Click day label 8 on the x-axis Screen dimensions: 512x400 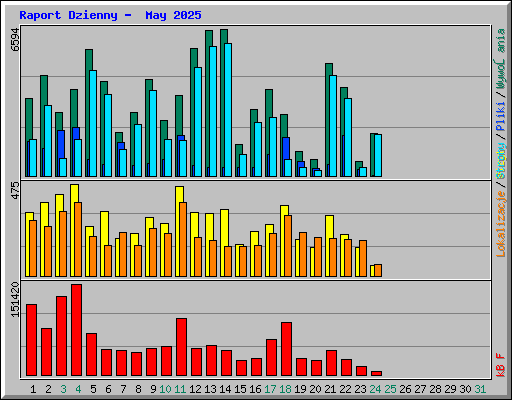(x=138, y=389)
